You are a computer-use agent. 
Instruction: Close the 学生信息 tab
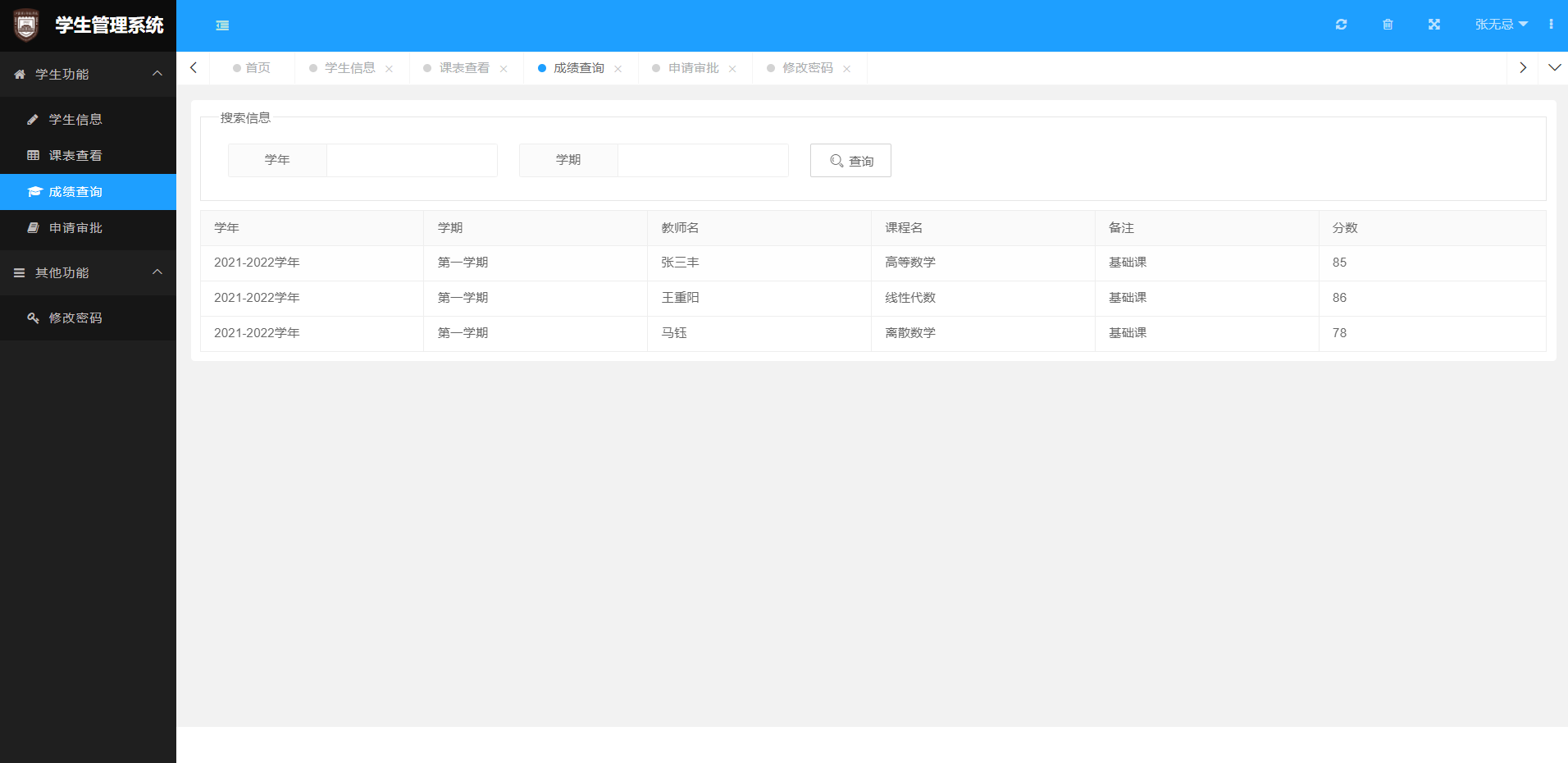[x=390, y=68]
